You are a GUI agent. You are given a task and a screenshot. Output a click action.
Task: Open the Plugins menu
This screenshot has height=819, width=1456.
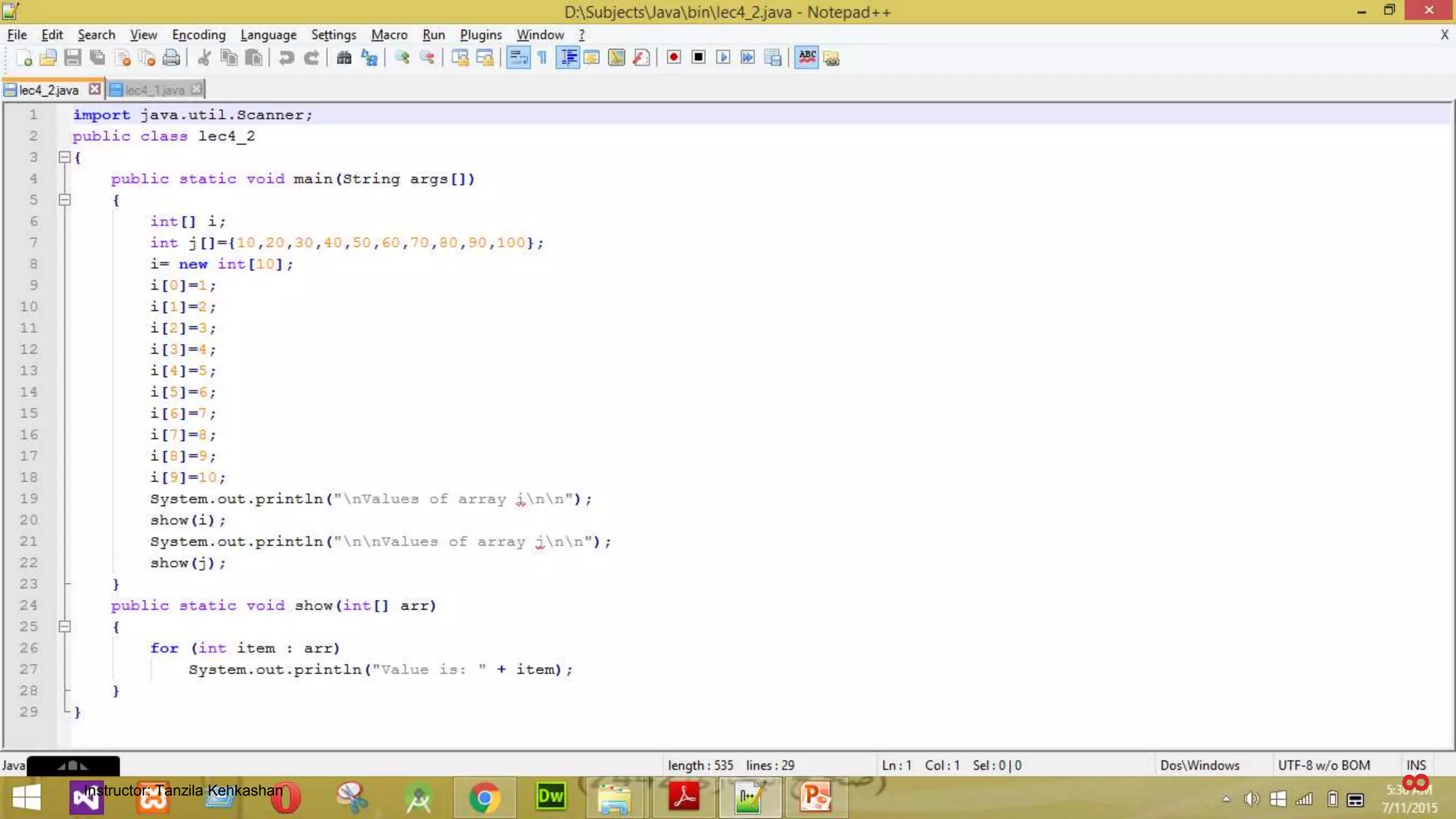click(x=481, y=35)
